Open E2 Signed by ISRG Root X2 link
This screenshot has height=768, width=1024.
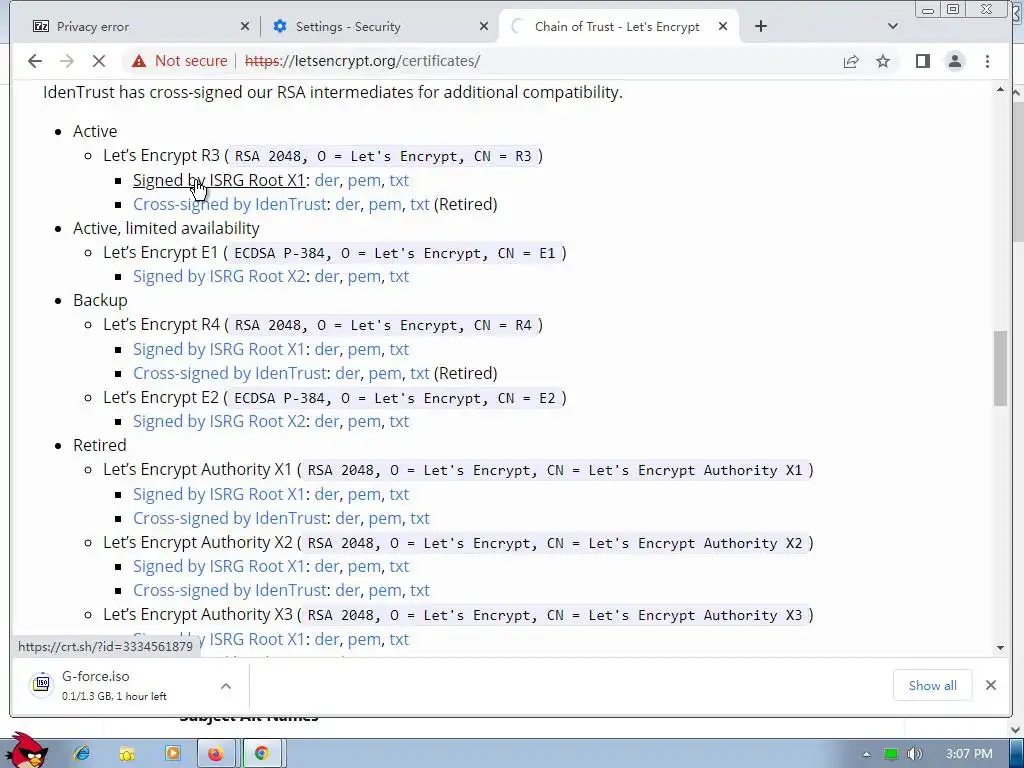click(x=219, y=421)
